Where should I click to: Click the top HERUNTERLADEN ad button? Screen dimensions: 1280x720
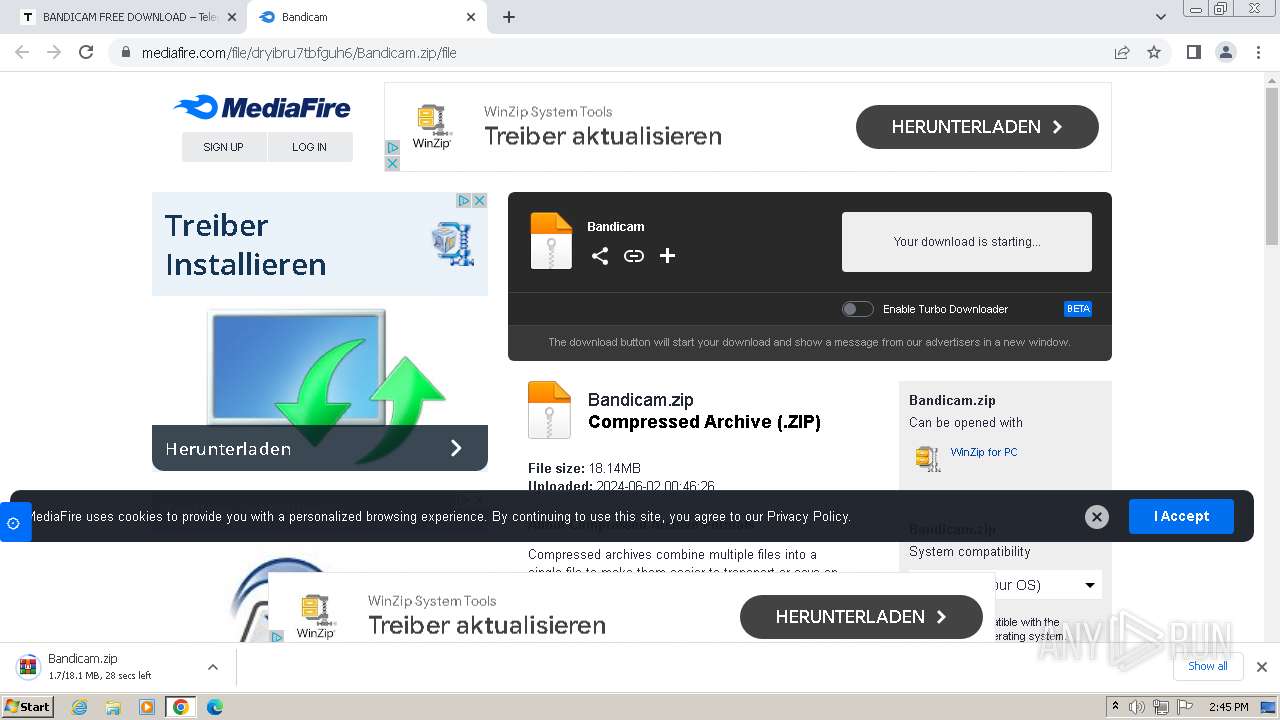(977, 127)
